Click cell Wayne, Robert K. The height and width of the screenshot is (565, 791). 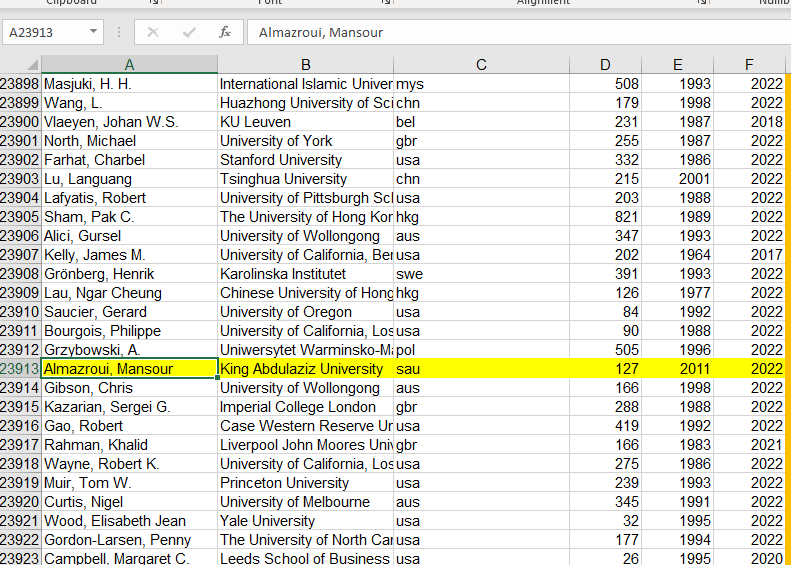[x=129, y=464]
